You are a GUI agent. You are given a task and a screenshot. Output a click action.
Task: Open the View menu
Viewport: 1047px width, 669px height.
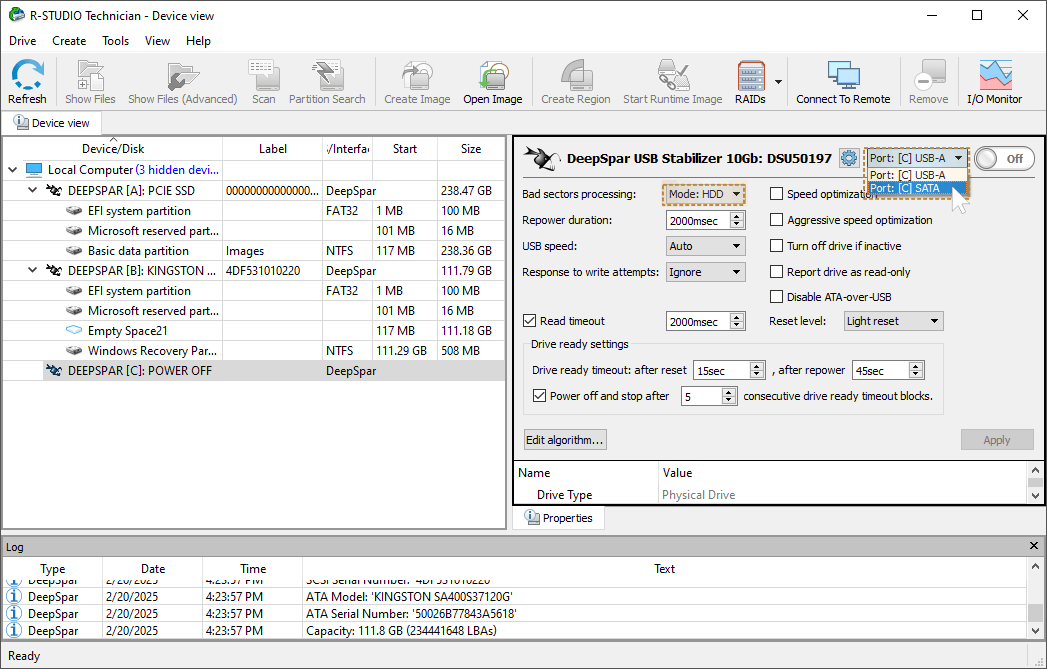coord(157,41)
